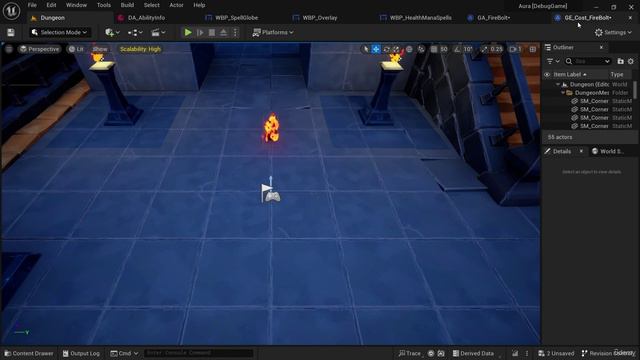This screenshot has width=640, height=360.
Task: Select the first SM_Corner actor row
Action: (x=589, y=101)
